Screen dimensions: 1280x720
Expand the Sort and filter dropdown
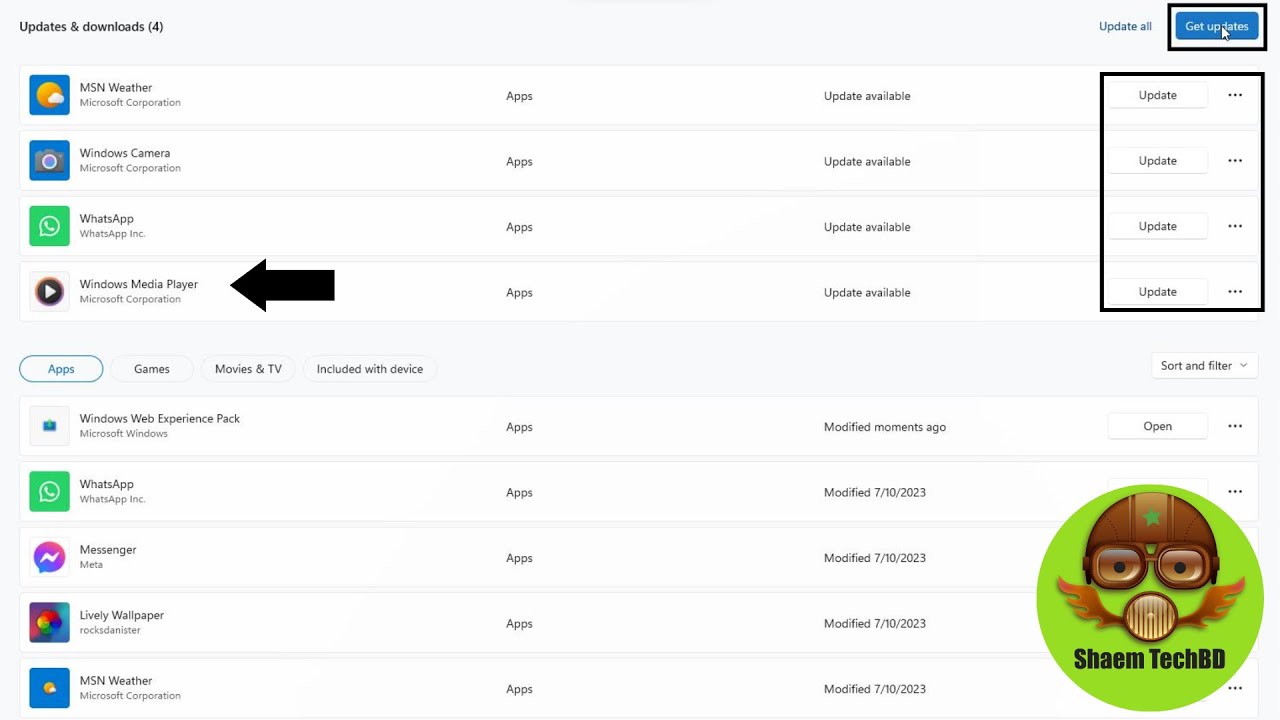click(x=1205, y=366)
